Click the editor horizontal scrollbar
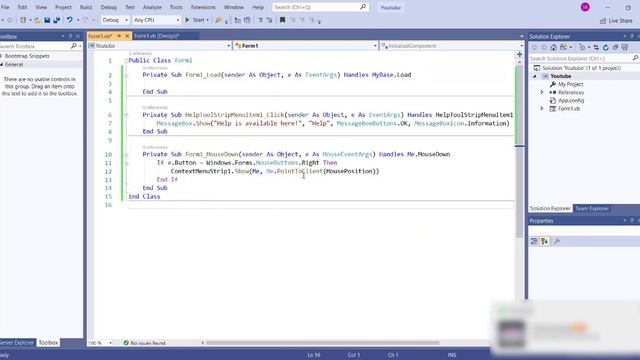640x360 pixels. pyautogui.click(x=323, y=343)
